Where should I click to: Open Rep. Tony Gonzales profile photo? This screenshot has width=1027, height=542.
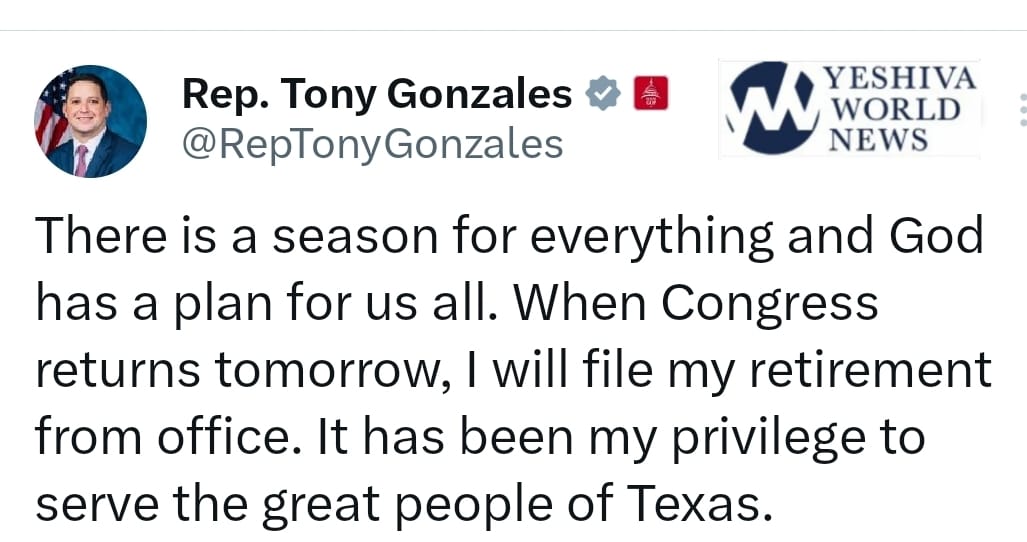pyautogui.click(x=91, y=121)
